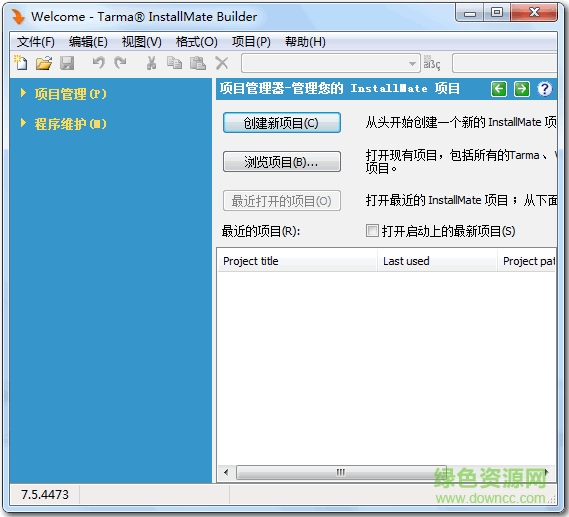Close the InstallMate Builder window
Viewport: 569px width, 517px height.
pyautogui.click(x=534, y=13)
